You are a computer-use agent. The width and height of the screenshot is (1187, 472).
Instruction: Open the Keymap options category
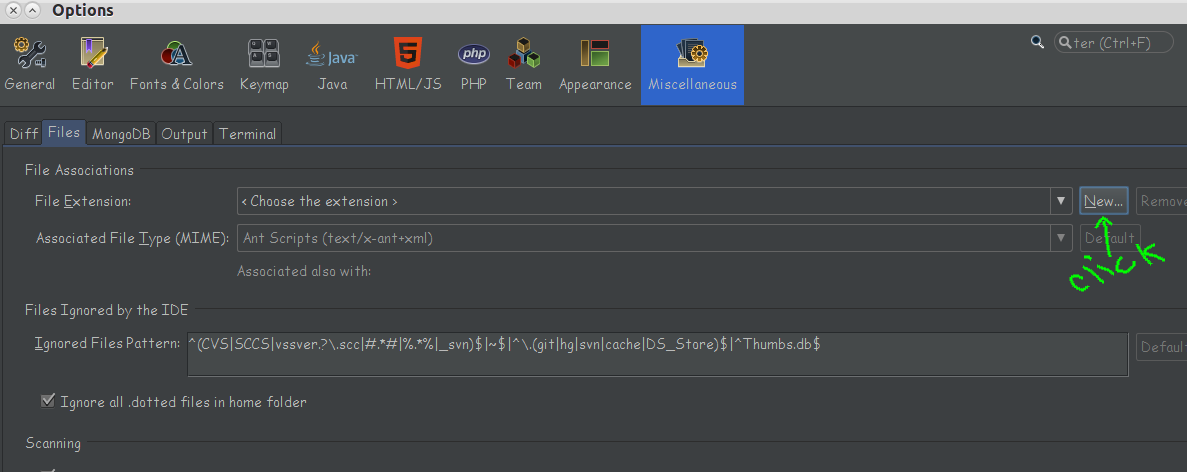point(264,65)
